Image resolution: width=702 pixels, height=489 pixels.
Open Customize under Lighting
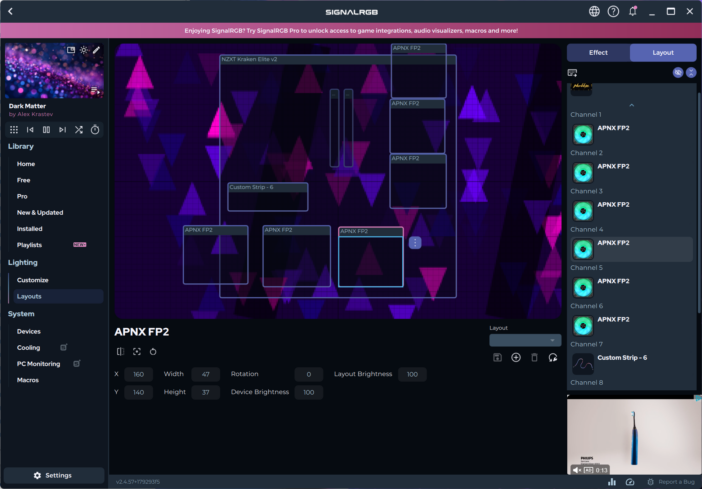tap(33, 280)
